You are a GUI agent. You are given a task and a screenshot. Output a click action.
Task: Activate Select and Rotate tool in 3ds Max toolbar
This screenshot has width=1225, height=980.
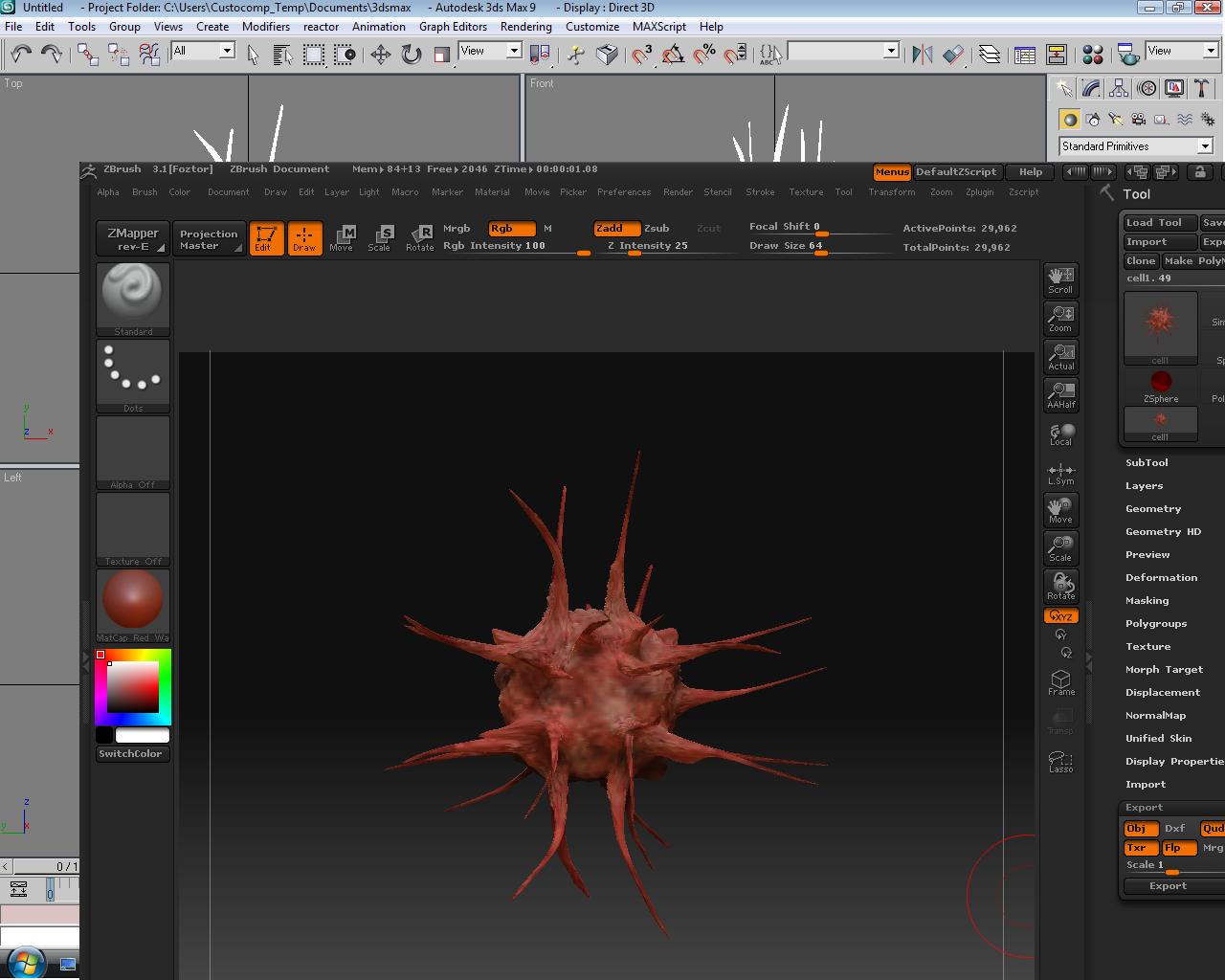coord(412,54)
